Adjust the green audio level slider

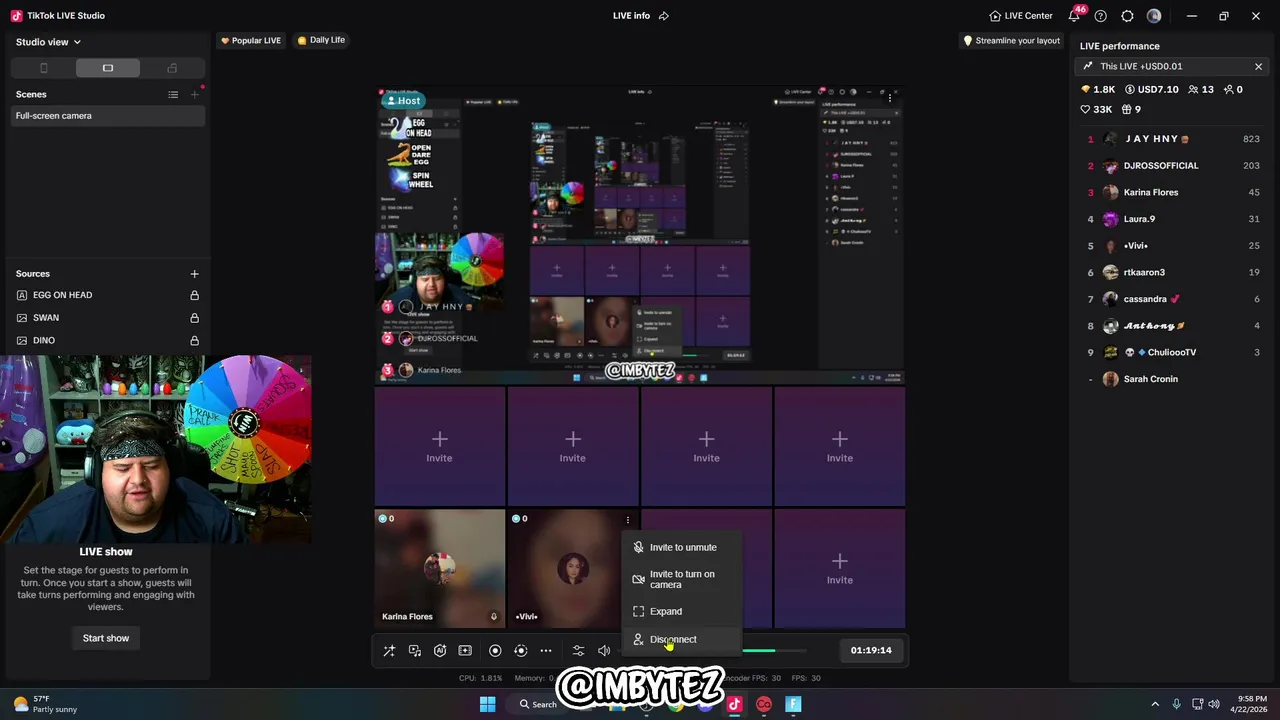click(x=773, y=651)
